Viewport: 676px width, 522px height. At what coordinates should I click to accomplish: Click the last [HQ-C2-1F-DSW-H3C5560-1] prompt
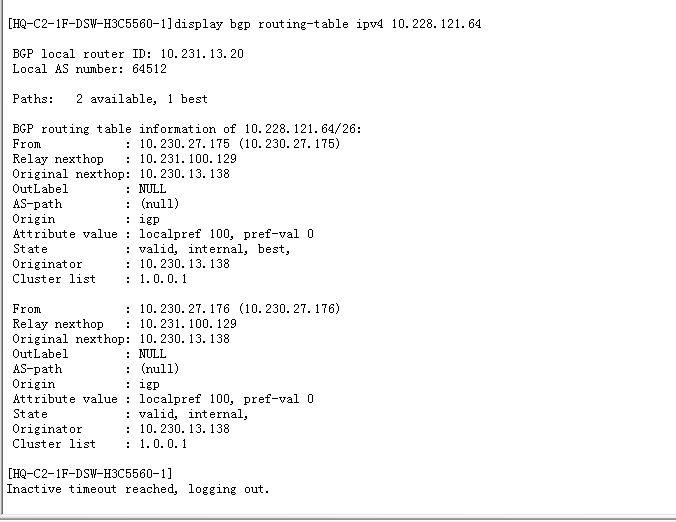(90, 474)
